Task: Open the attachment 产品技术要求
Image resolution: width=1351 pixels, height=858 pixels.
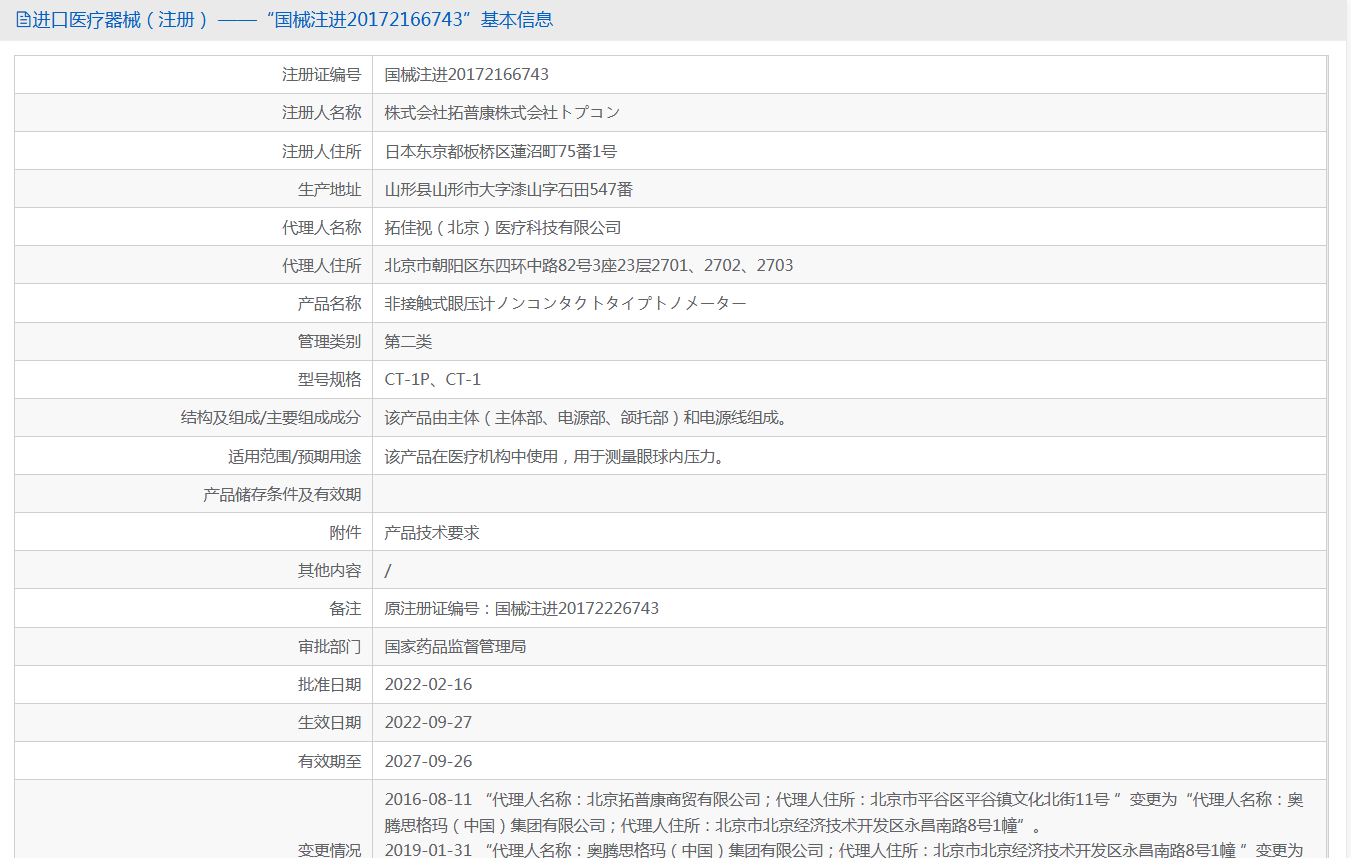Action: (432, 532)
